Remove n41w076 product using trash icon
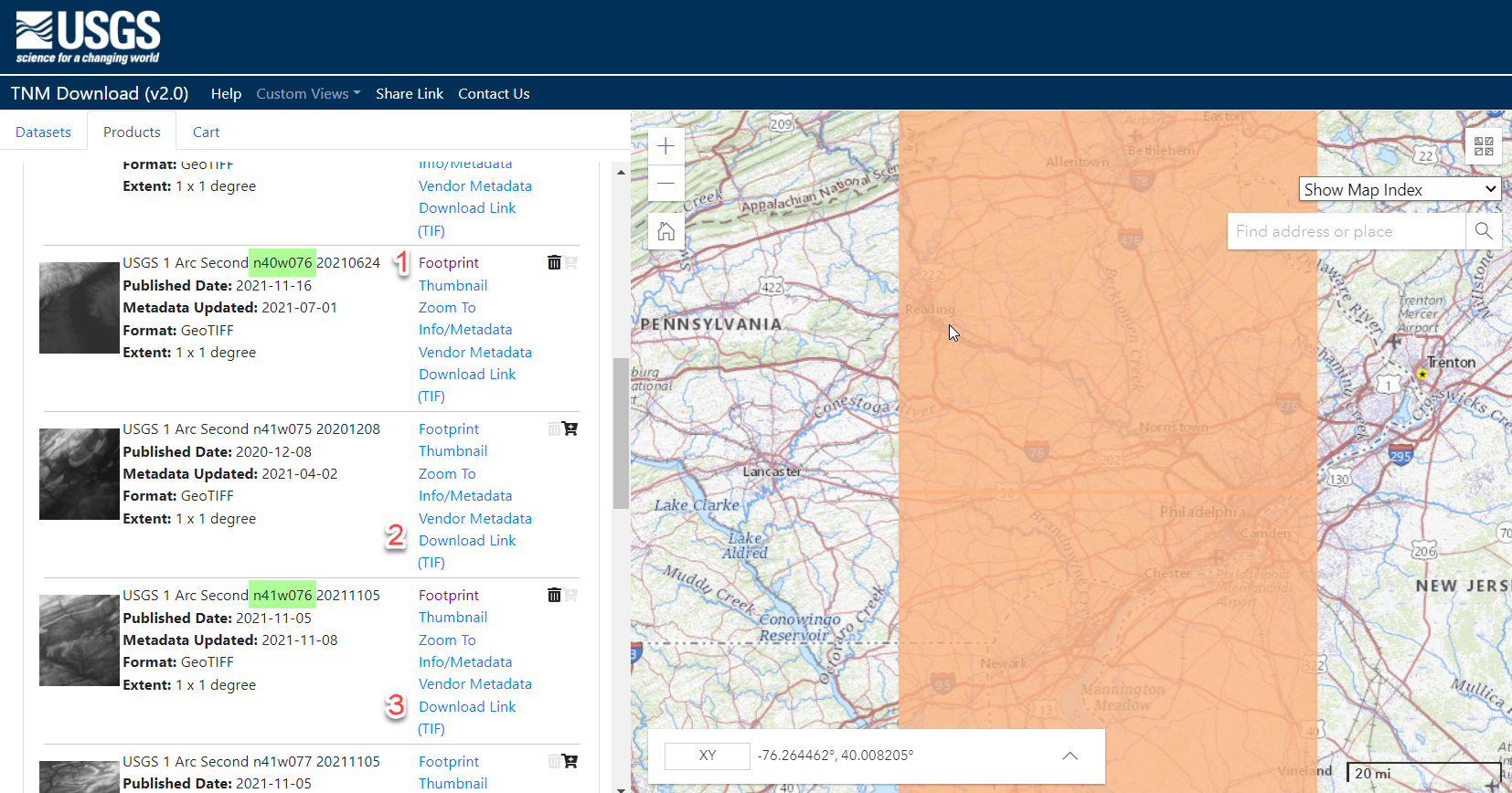This screenshot has width=1512, height=793. [554, 596]
